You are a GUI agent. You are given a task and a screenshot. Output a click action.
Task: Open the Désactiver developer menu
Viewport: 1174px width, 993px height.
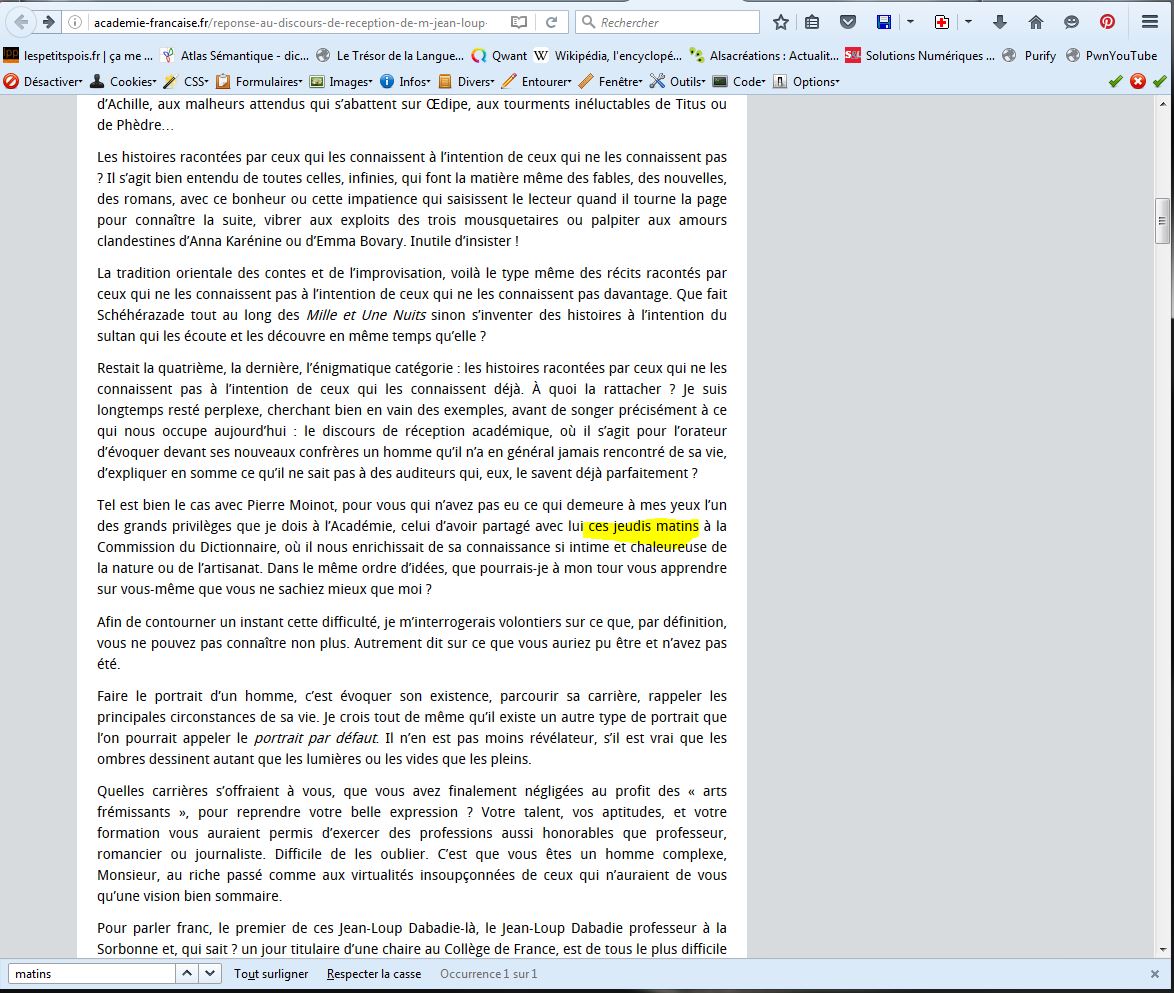click(x=43, y=82)
